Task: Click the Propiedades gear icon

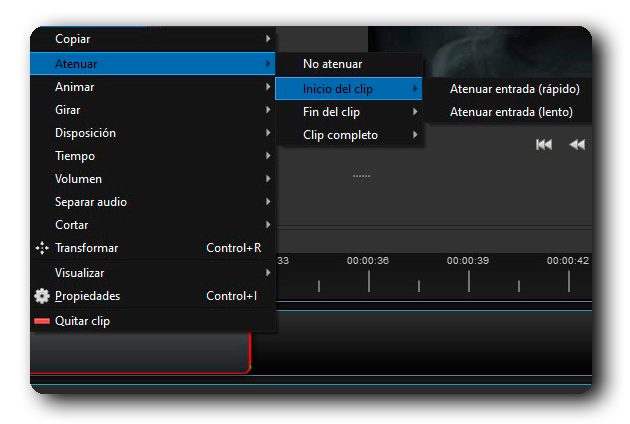Action: pyautogui.click(x=42, y=296)
